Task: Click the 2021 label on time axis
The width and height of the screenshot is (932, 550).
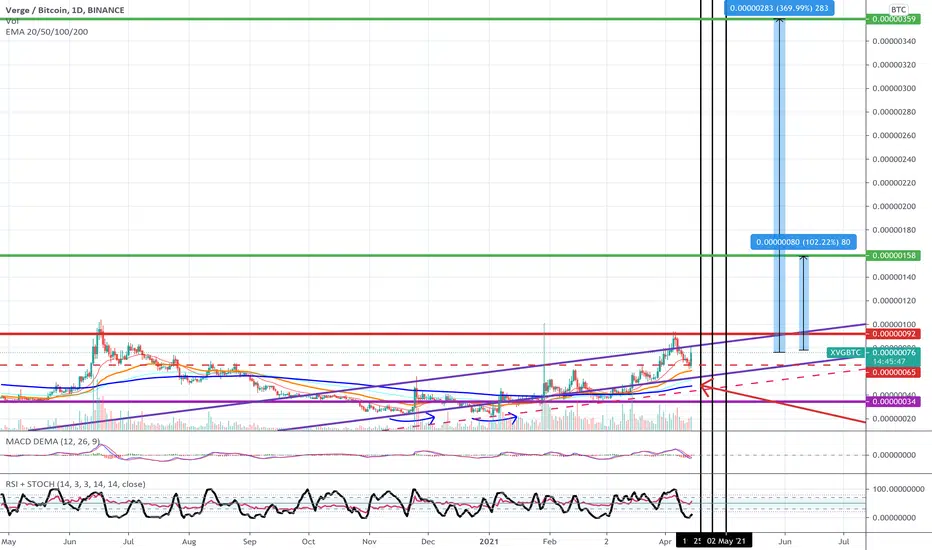Action: tap(489, 542)
